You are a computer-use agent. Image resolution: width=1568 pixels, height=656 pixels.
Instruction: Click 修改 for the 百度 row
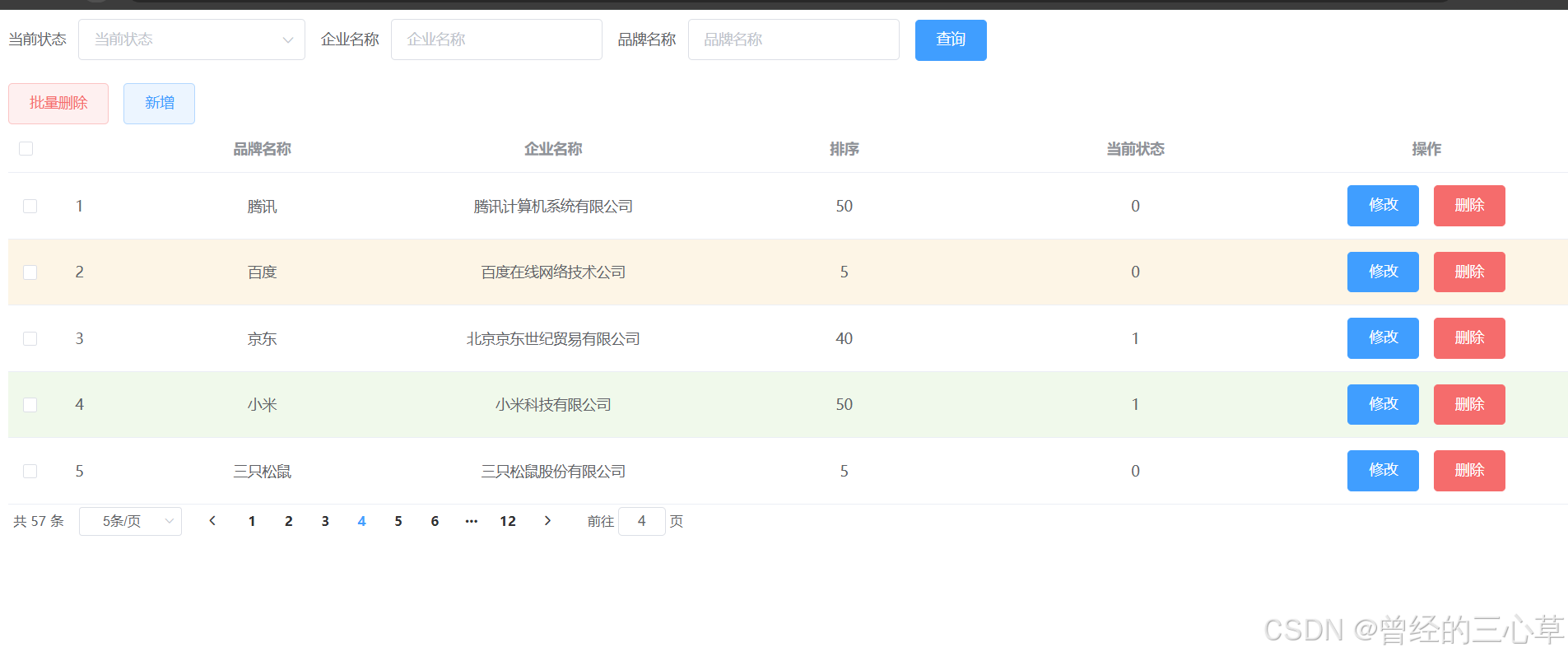[1383, 272]
